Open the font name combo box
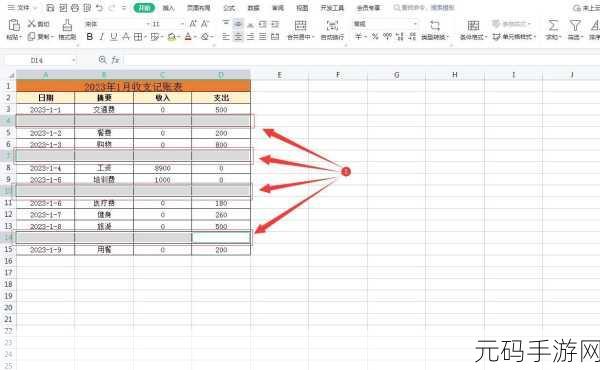This screenshot has width=600, height=370. point(117,24)
